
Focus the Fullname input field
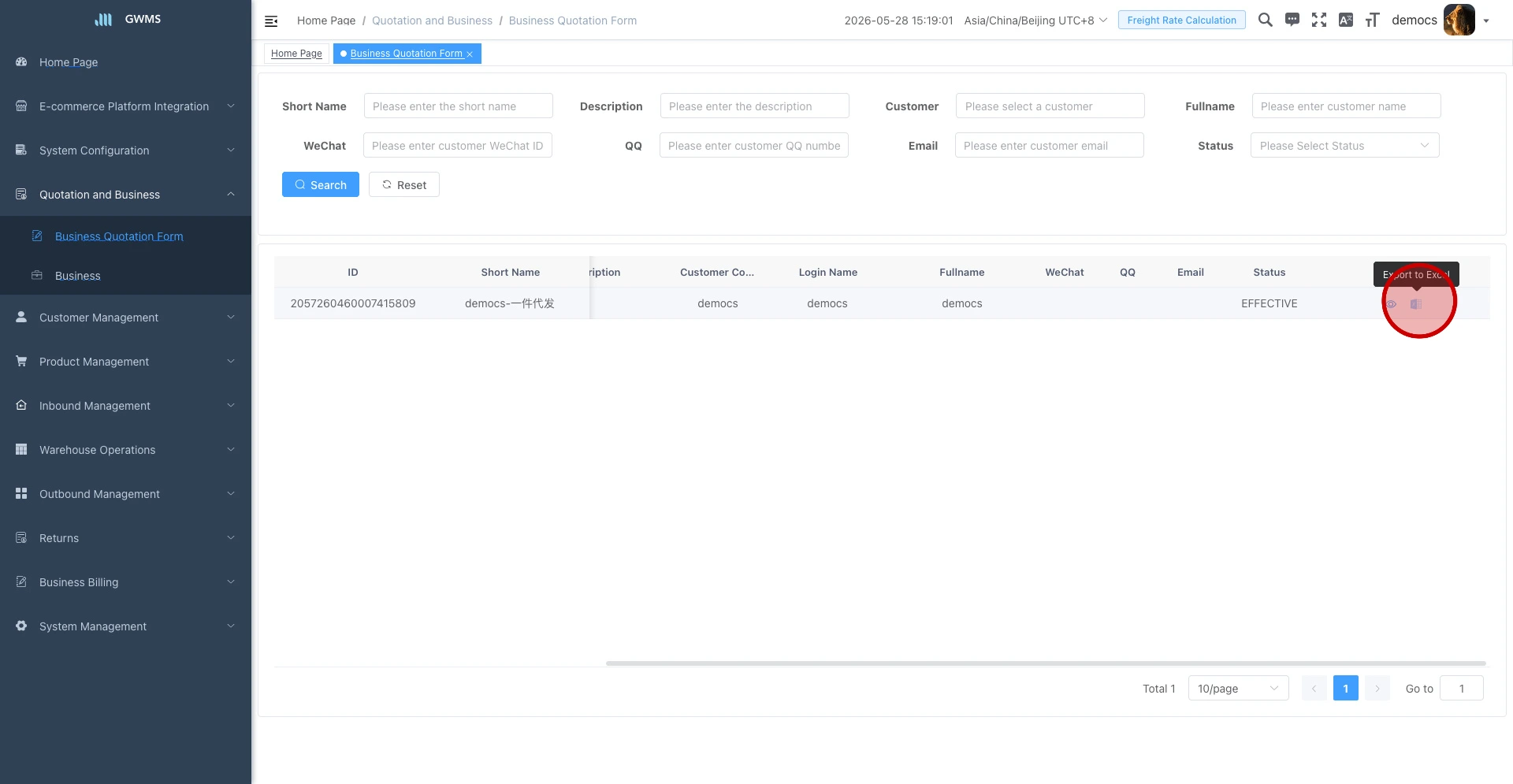pos(1346,106)
